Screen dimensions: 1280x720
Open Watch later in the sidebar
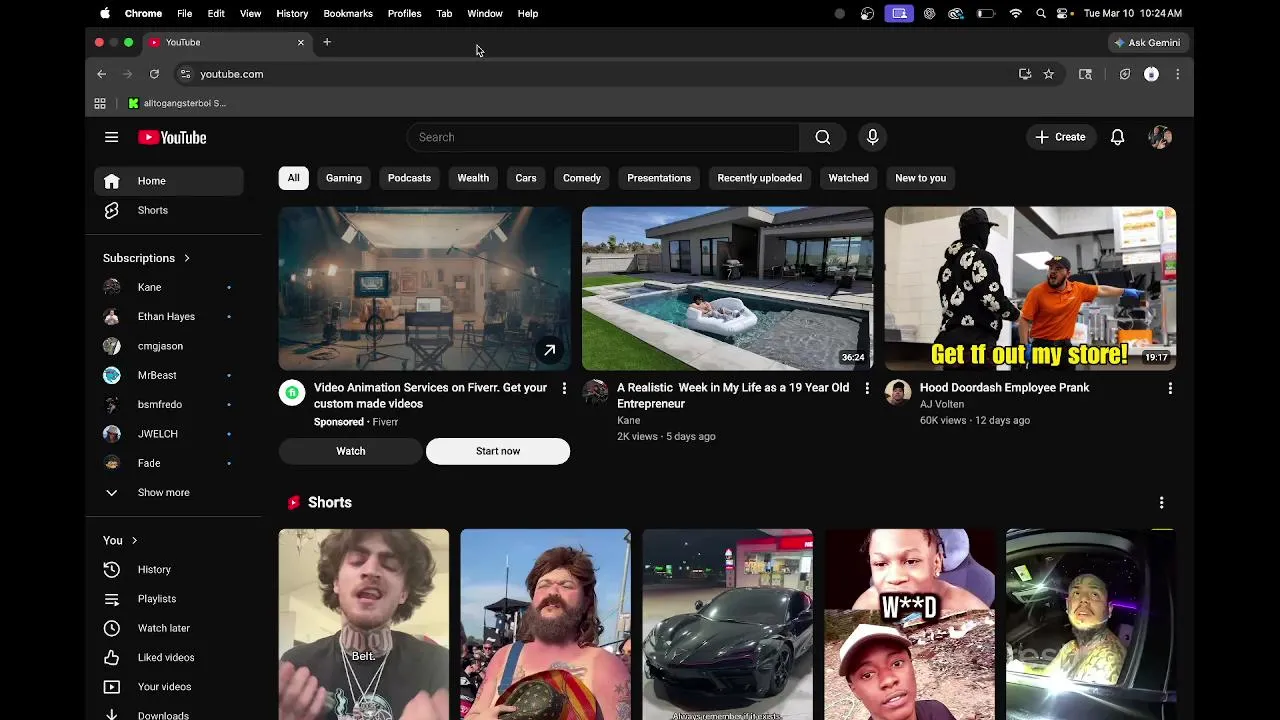(x=169, y=628)
